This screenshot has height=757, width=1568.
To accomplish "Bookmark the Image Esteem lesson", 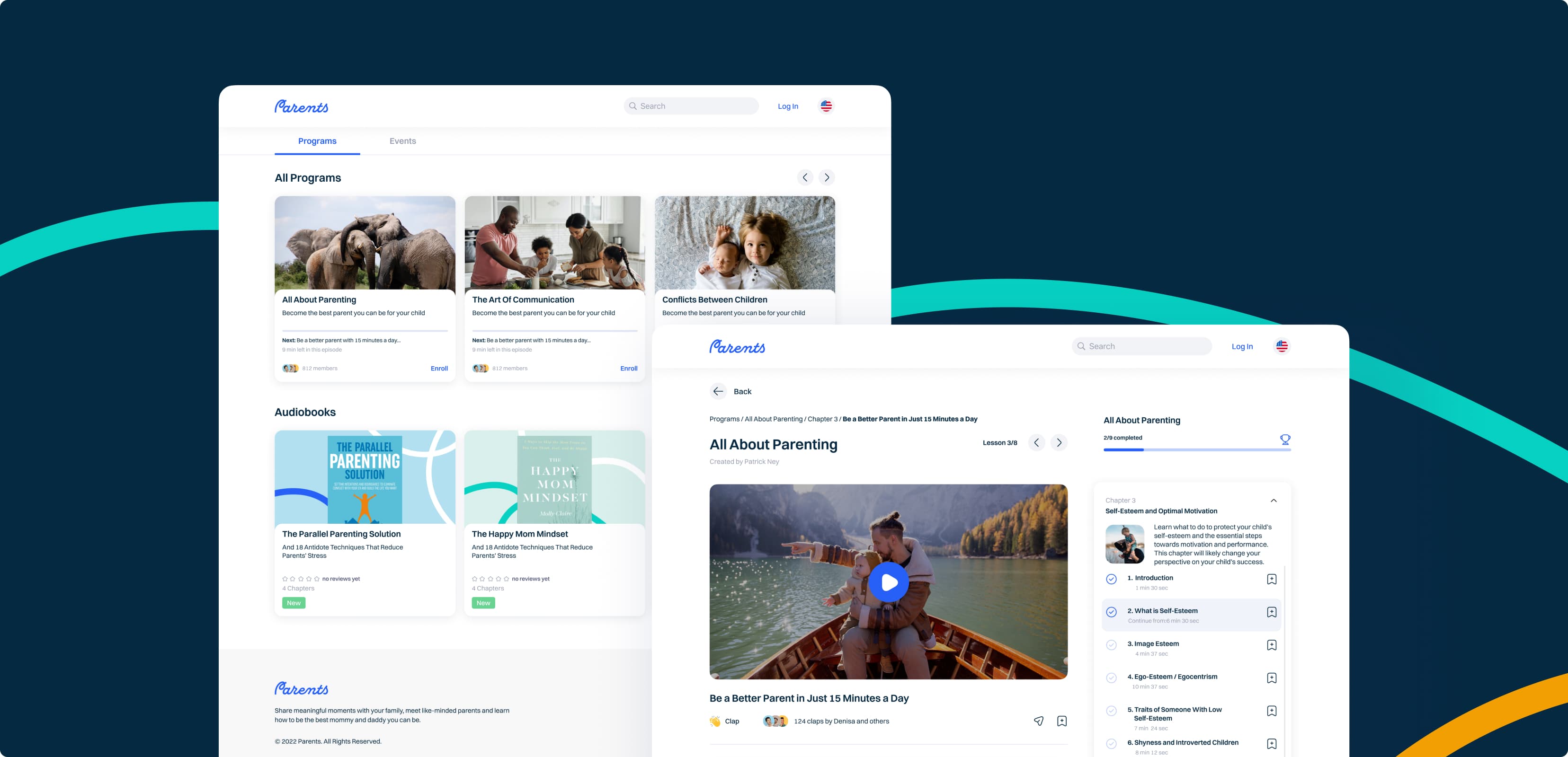I will click(1272, 644).
